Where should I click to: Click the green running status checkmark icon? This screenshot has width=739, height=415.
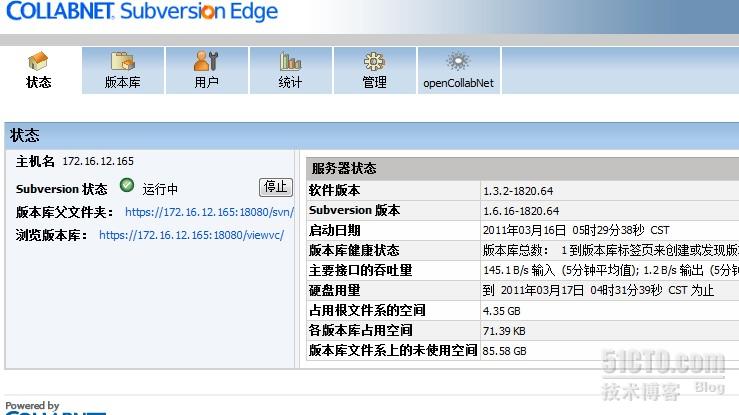pos(127,185)
